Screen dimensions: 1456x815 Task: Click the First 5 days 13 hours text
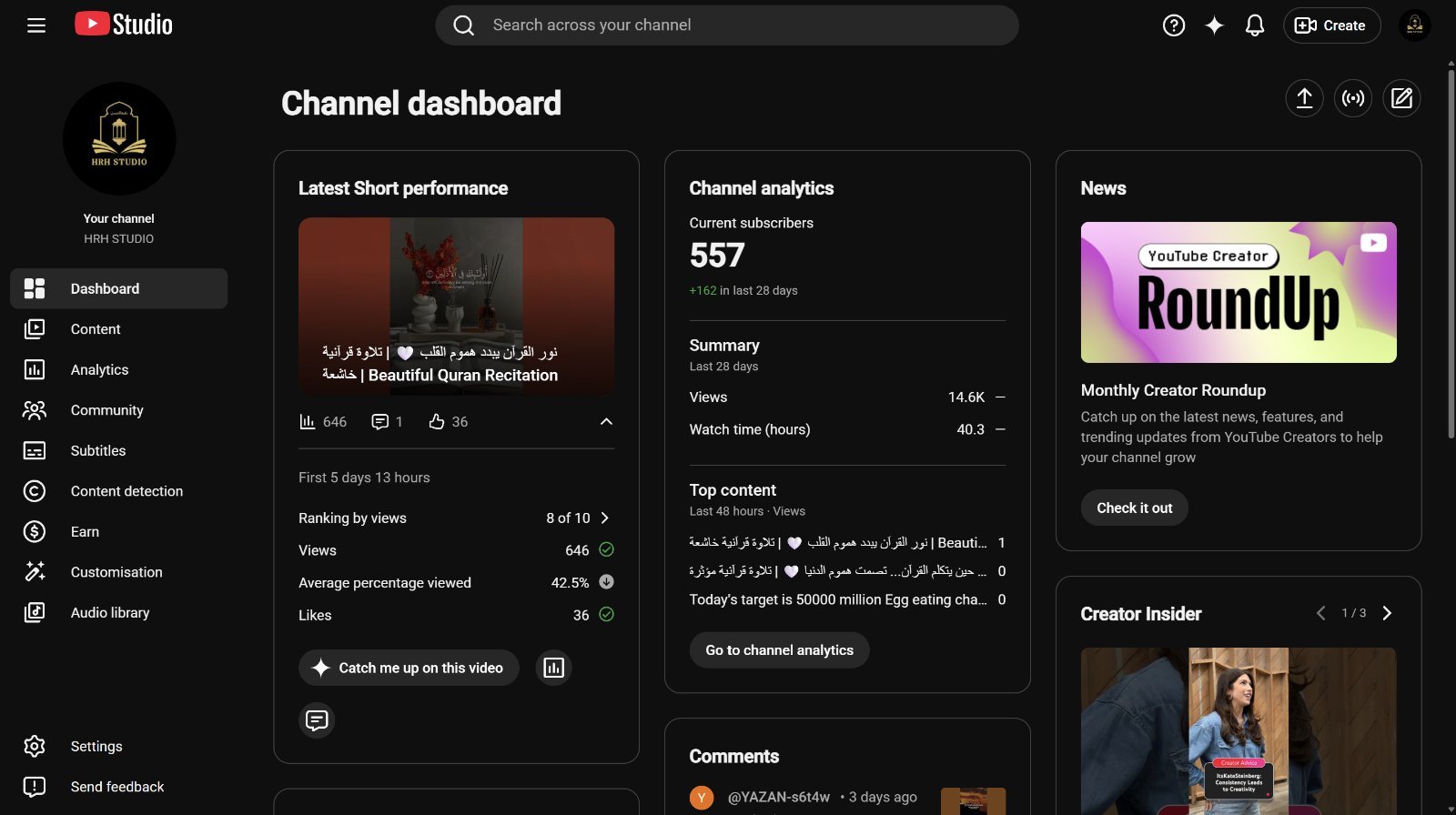click(x=364, y=478)
